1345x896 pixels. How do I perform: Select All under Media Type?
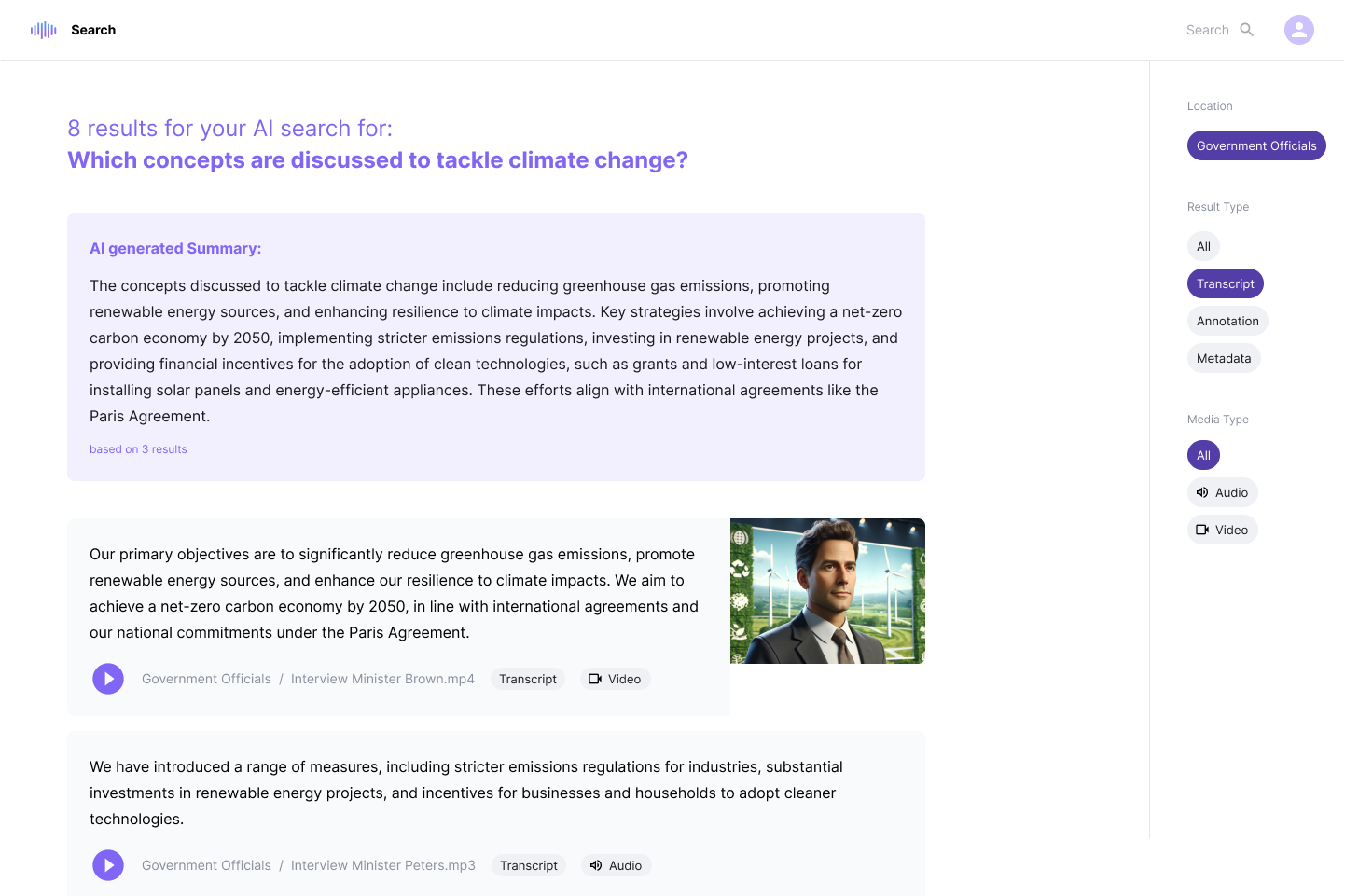[x=1203, y=455]
